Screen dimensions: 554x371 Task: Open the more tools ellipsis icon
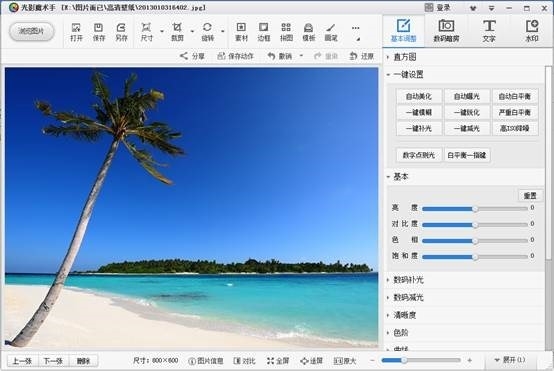356,28
